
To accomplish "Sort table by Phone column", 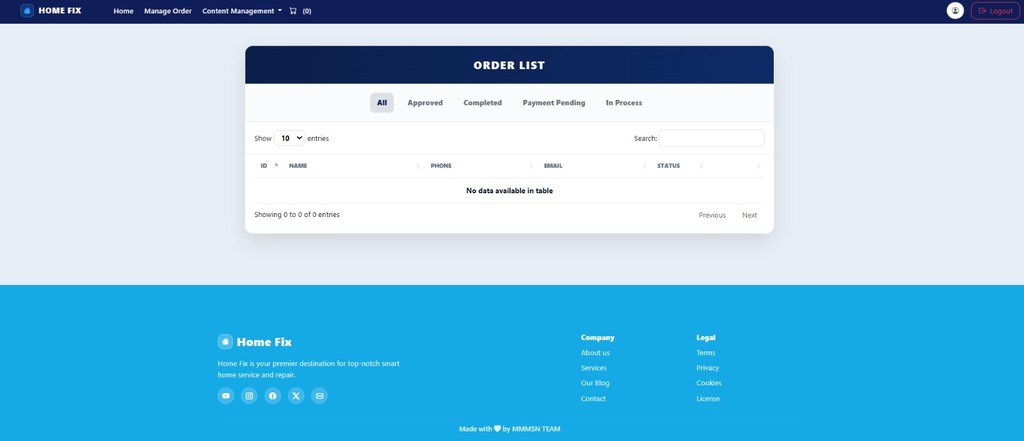I will tap(481, 166).
